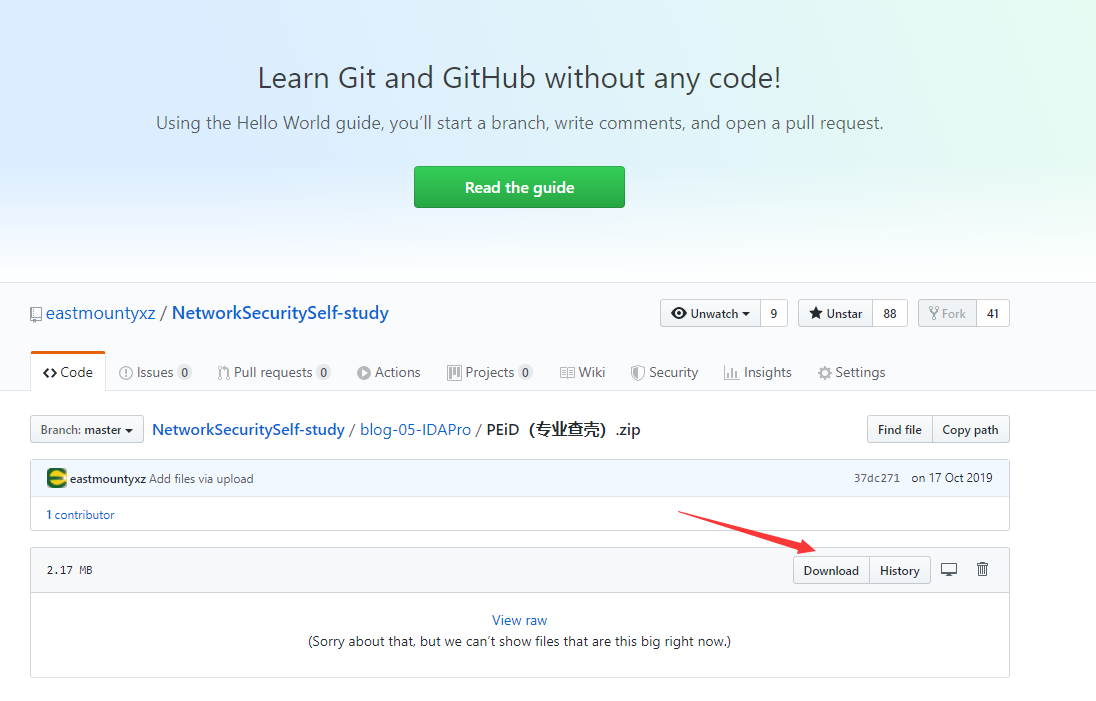Open the Unwatch dropdown
Image resolution: width=1096 pixels, height=701 pixels.
[x=710, y=313]
